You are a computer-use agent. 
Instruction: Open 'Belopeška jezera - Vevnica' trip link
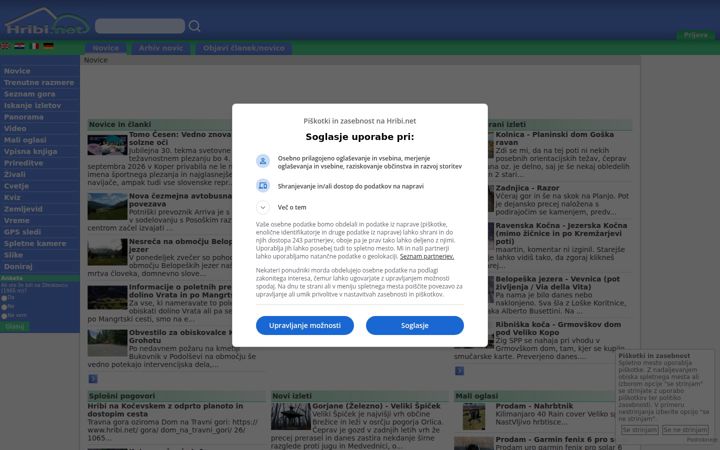(557, 283)
